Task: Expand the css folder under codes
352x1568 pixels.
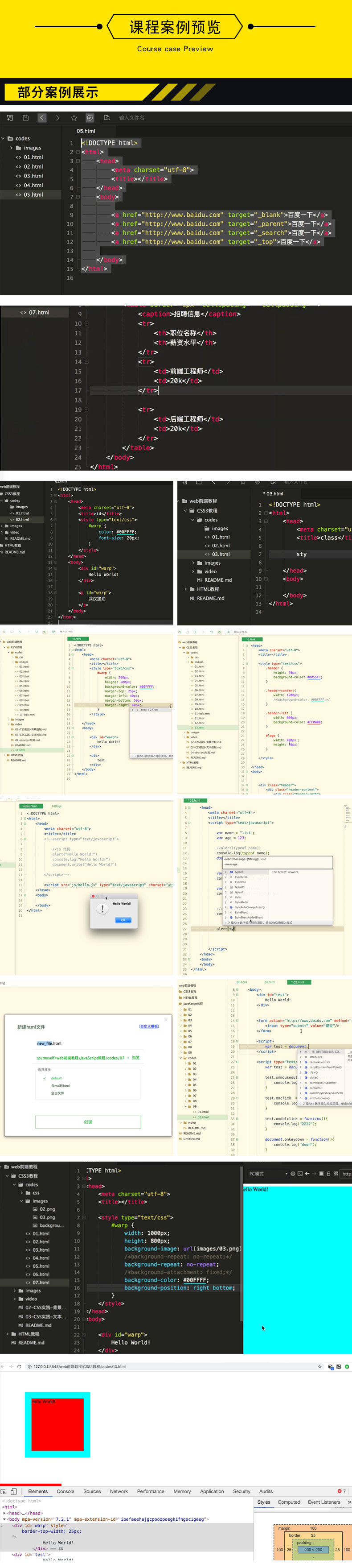Action: pos(22,1193)
